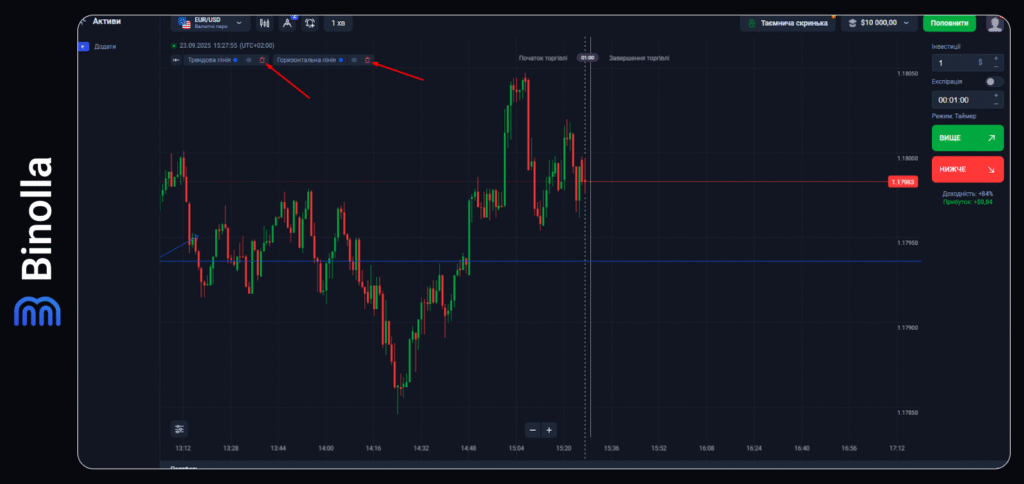Open the chart type candlestick icon

(265, 23)
